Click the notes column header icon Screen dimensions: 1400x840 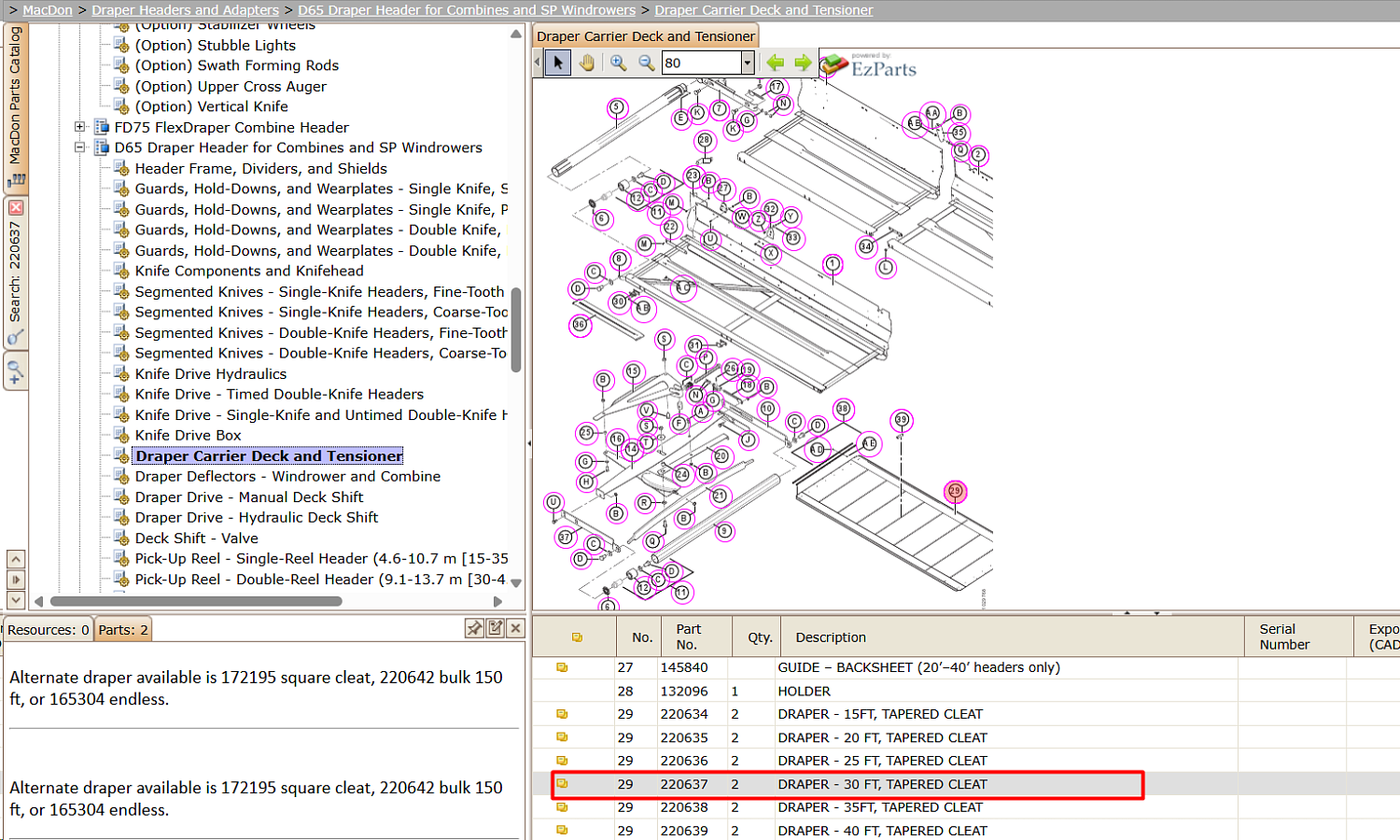click(577, 637)
